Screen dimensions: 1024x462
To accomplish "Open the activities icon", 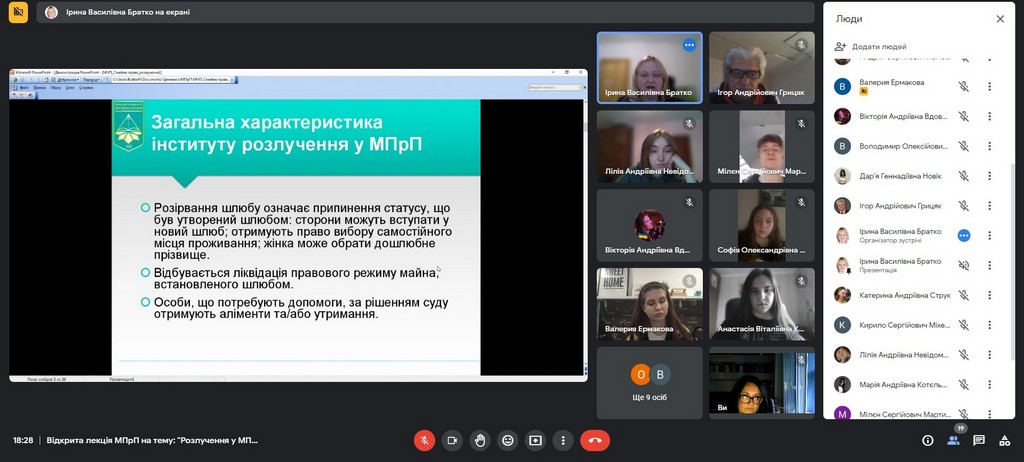I will coord(1004,440).
